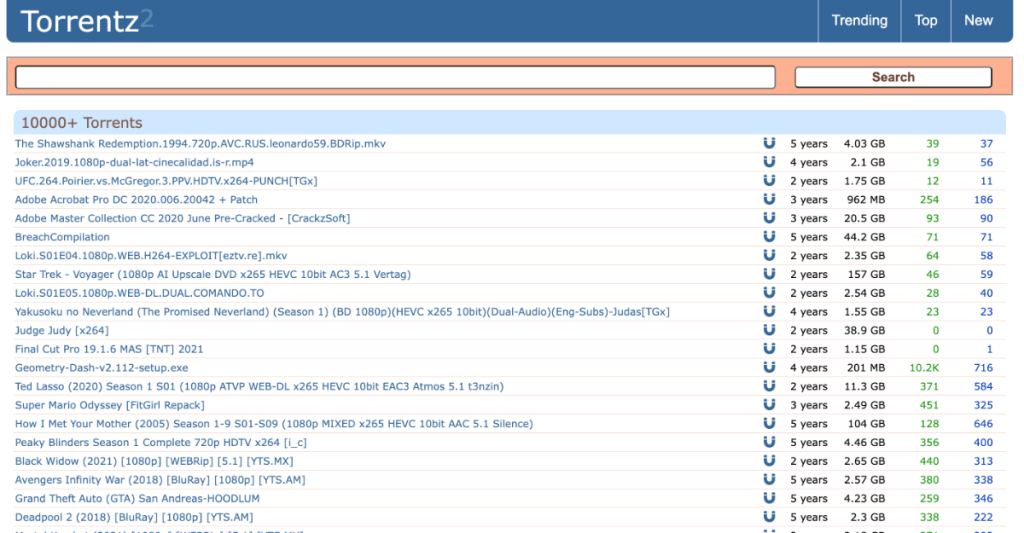Open UFC.264.Poirier.vs.McGregor torrent link
The image size is (1024, 533).
coord(166,181)
